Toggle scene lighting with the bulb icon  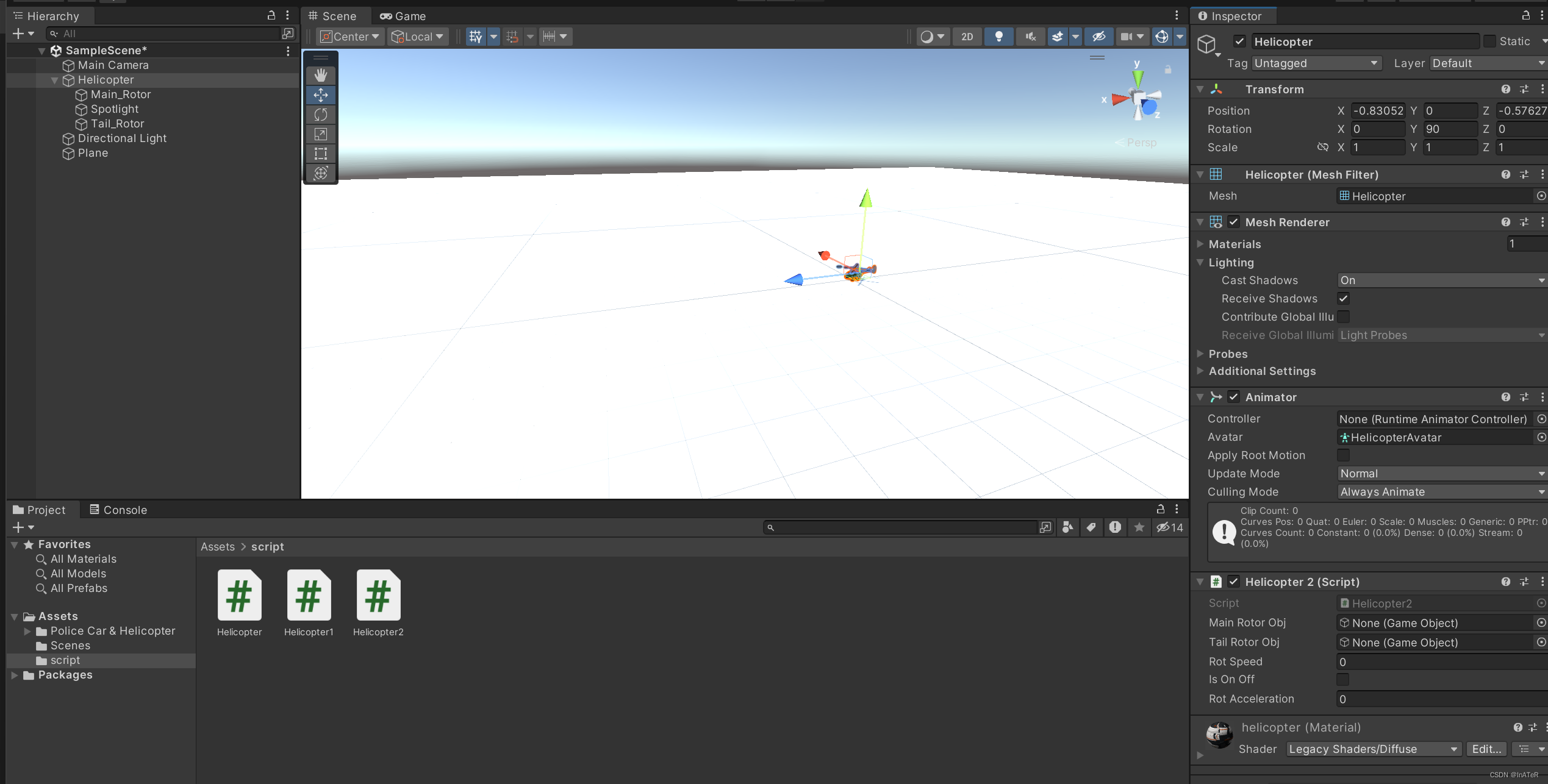998,36
